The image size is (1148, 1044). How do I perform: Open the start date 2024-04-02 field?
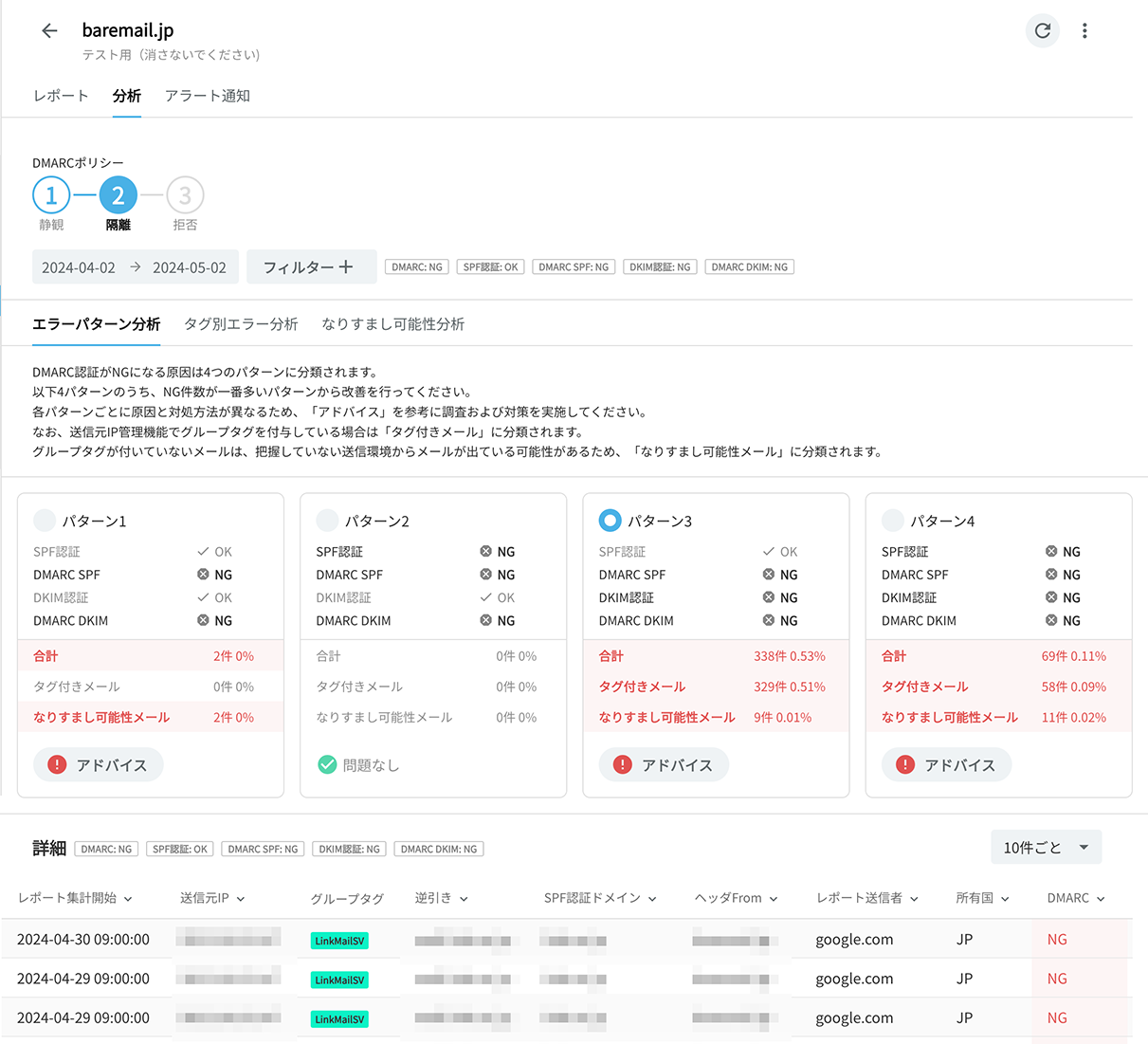click(79, 267)
